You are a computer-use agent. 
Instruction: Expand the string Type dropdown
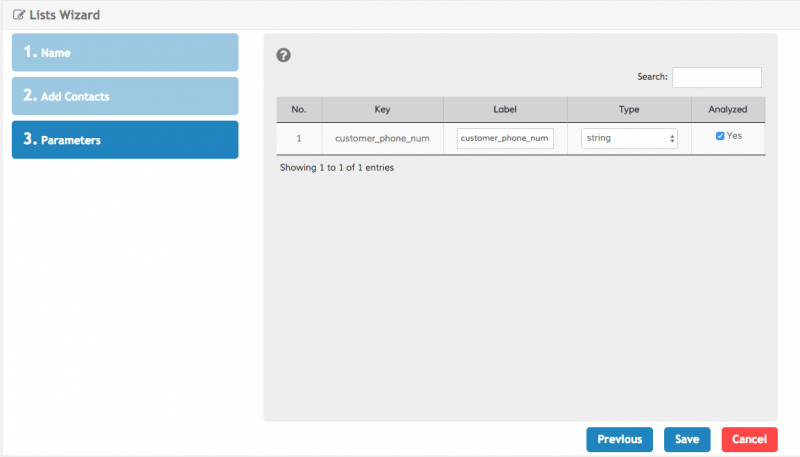(629, 138)
